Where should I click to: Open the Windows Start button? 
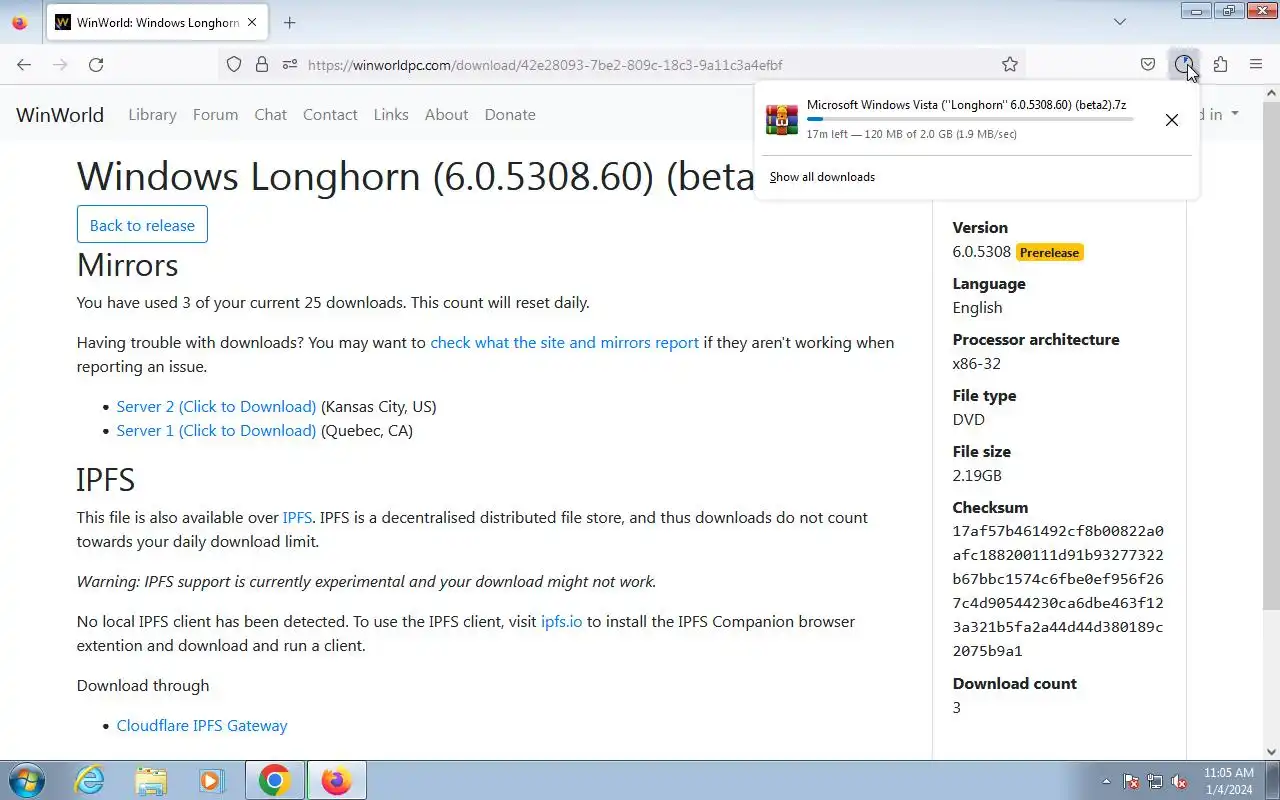(25, 780)
